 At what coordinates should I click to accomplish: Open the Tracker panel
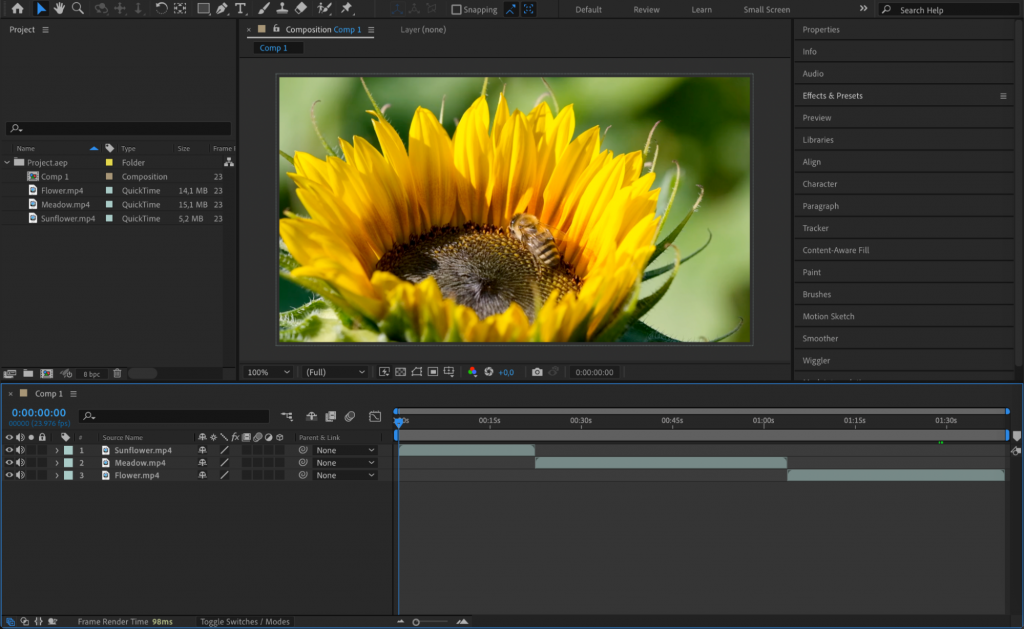click(x=820, y=228)
